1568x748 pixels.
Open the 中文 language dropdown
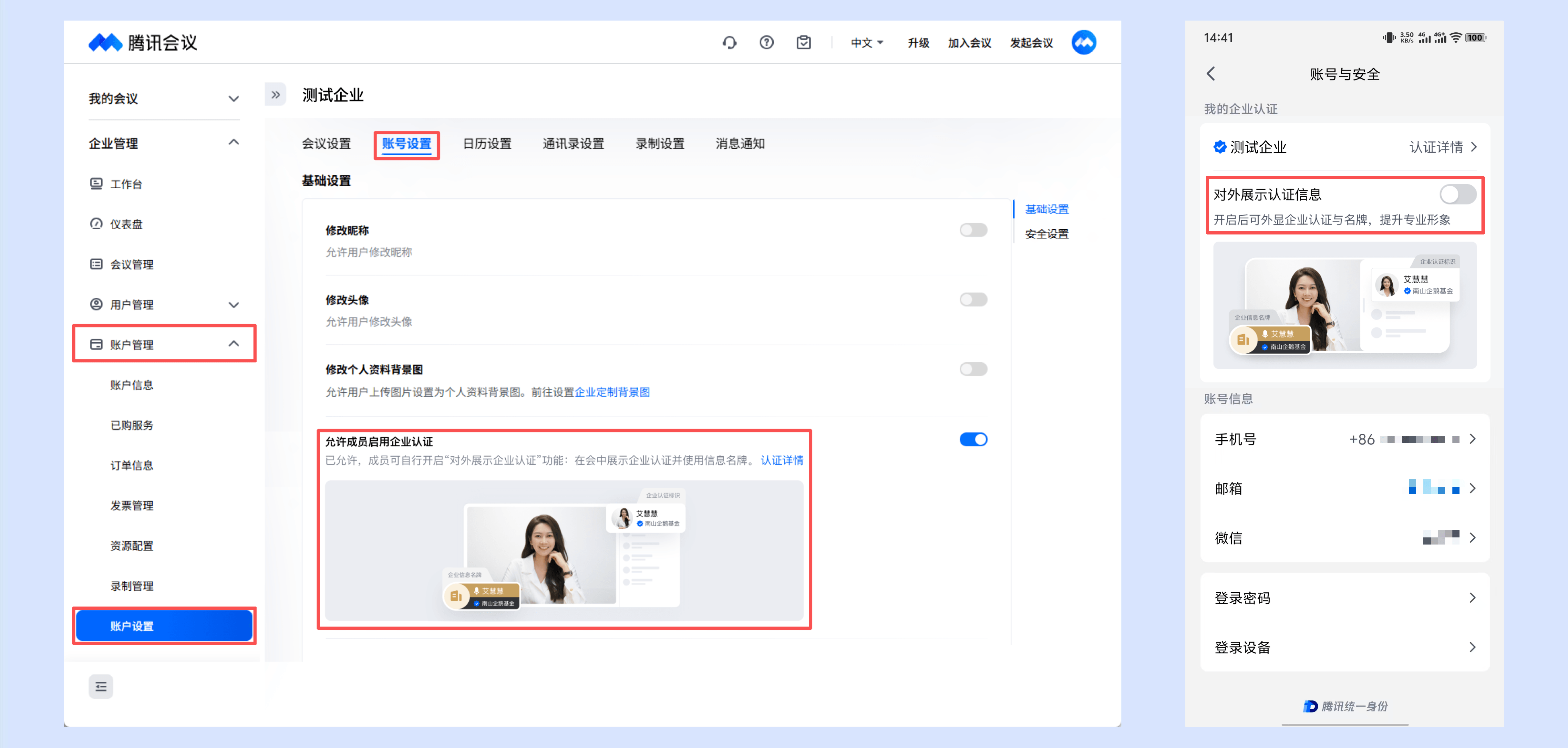pyautogui.click(x=867, y=43)
